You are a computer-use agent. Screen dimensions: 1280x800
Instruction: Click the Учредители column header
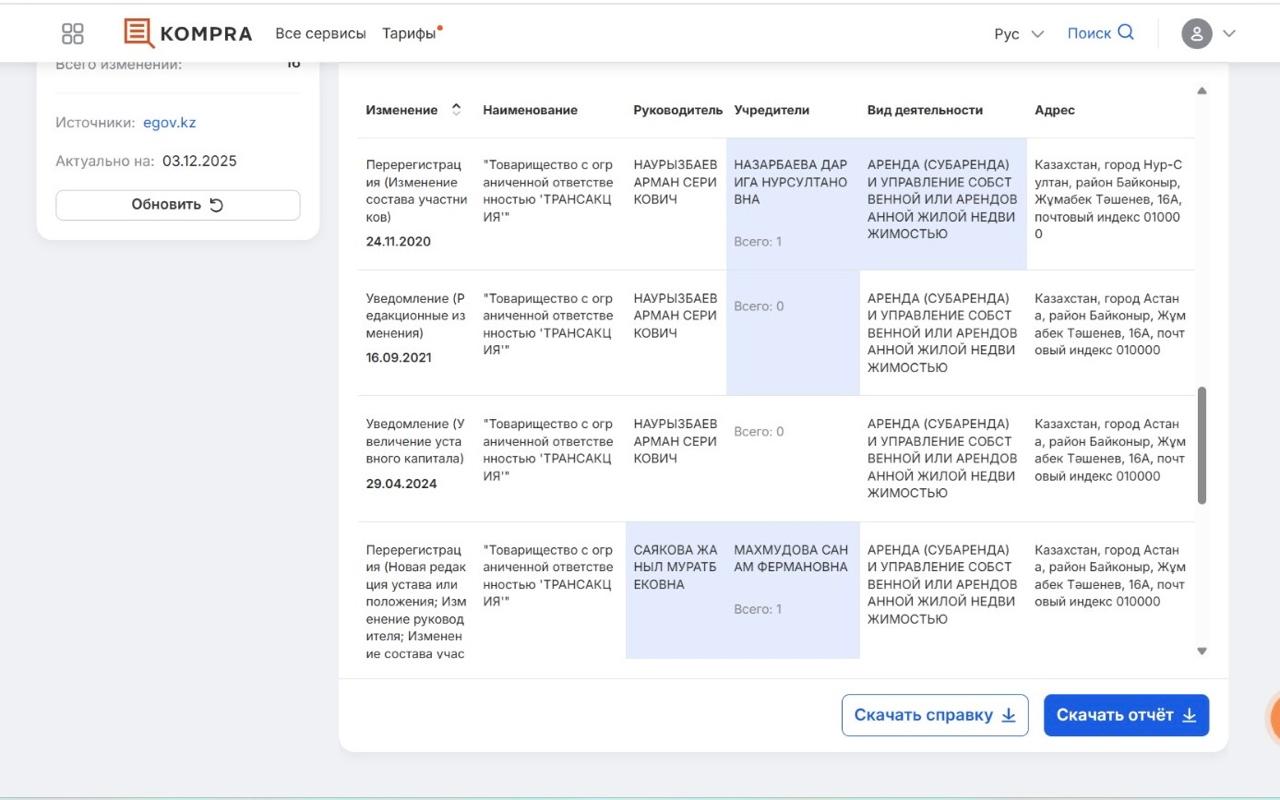tap(771, 110)
